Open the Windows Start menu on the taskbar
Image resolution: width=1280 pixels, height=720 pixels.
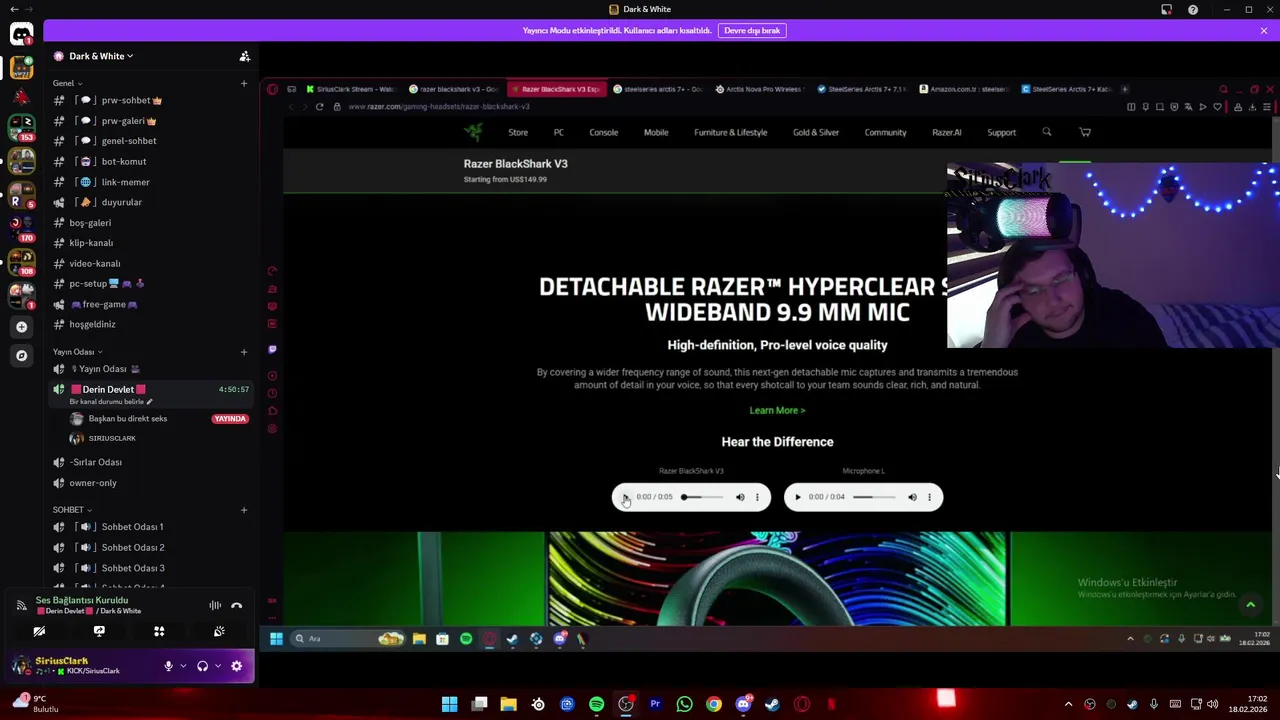450,704
